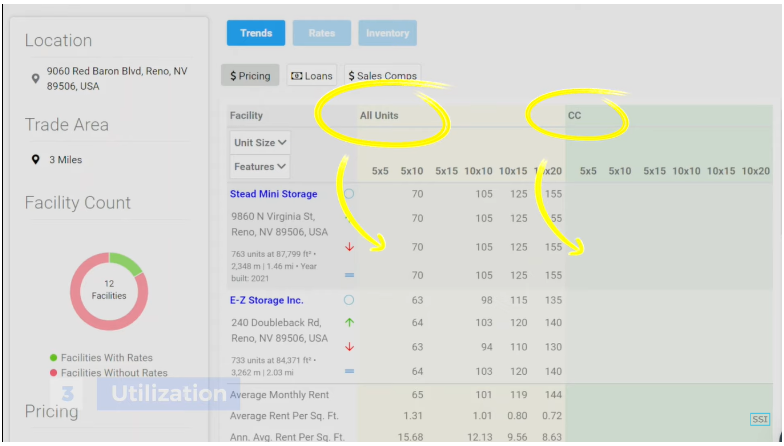Click the 9060 Red Baron Blvd address text

tap(117, 78)
